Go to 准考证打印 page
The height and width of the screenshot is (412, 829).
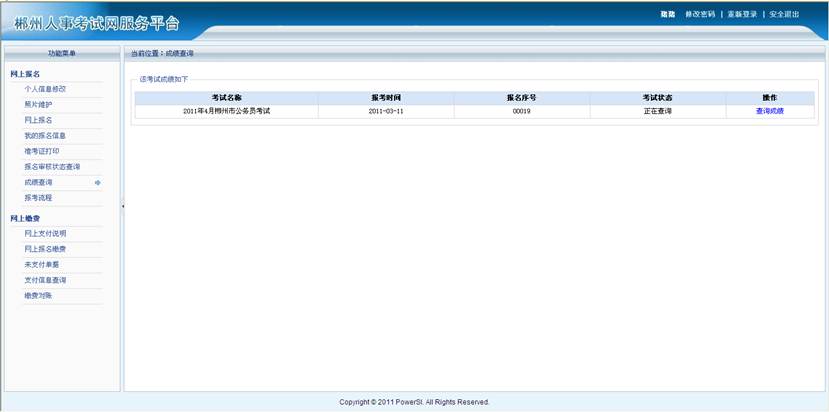click(x=42, y=151)
